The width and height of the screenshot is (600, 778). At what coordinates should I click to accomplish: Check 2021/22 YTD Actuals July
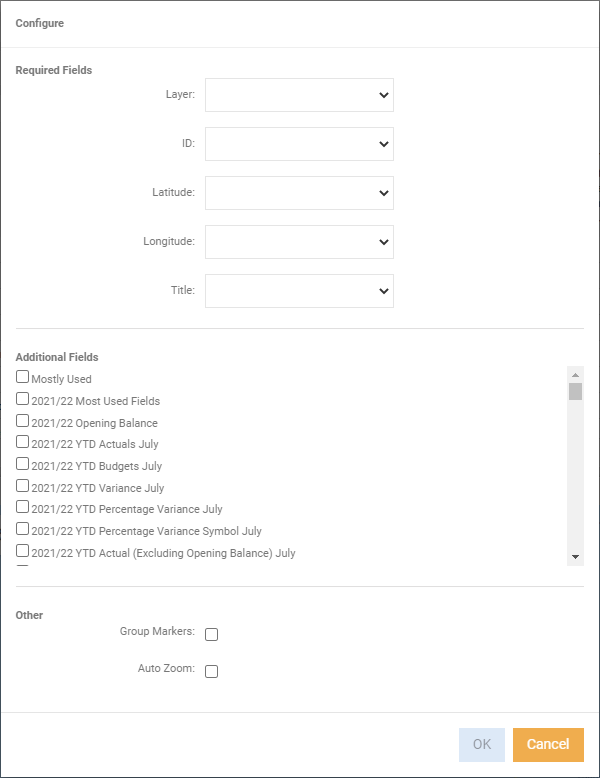click(22, 442)
